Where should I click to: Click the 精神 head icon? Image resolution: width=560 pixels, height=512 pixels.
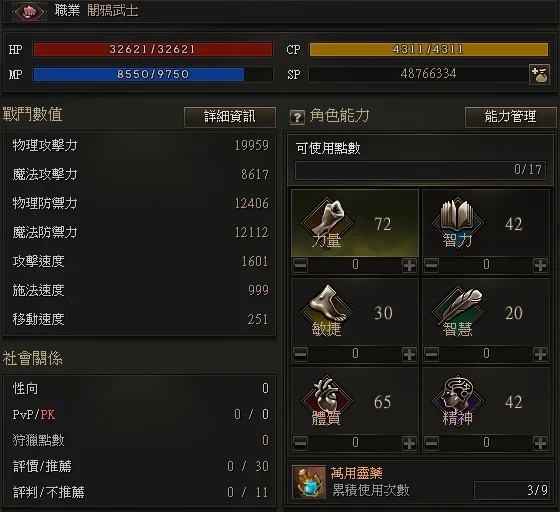(458, 400)
